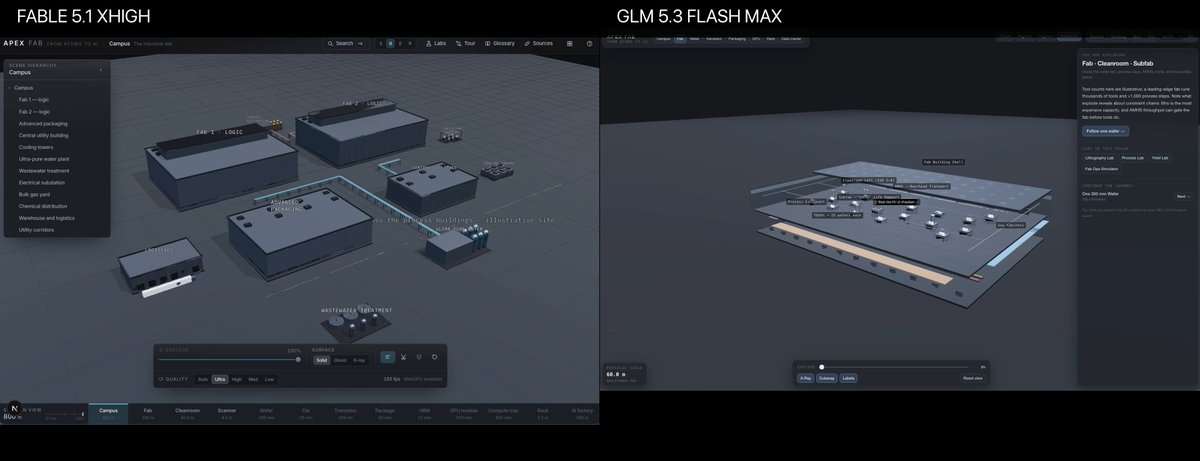Viewport: 1200px width, 461px height.
Task: Open Yield Lab in right panel
Action: tap(1161, 158)
